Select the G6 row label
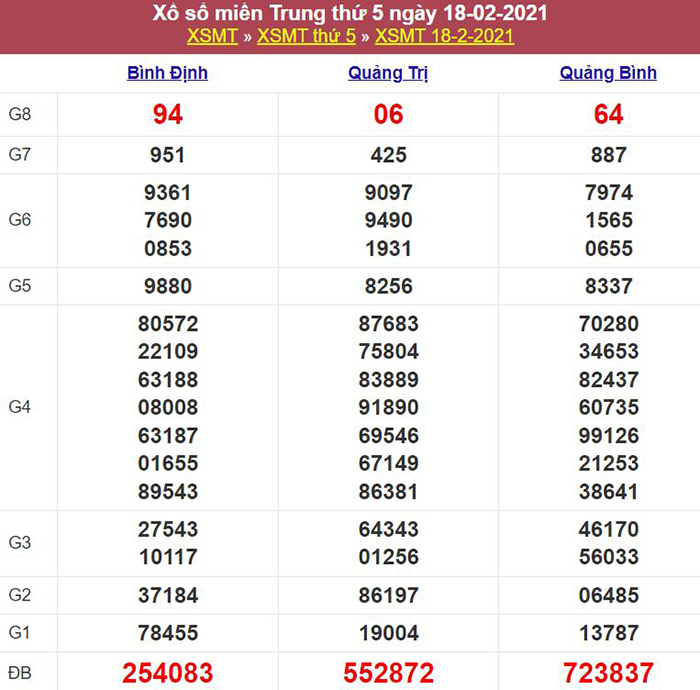Viewport: 700px width, 690px height. 20,220
